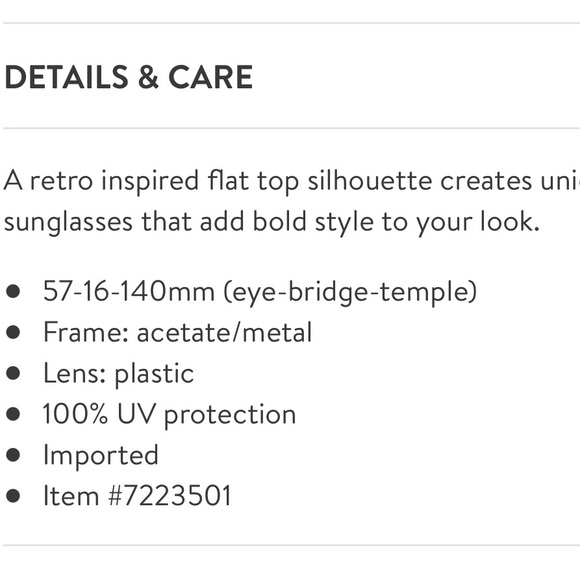The width and height of the screenshot is (580, 580).
Task: Click the retro inspired flat top description line
Action: (x=291, y=181)
